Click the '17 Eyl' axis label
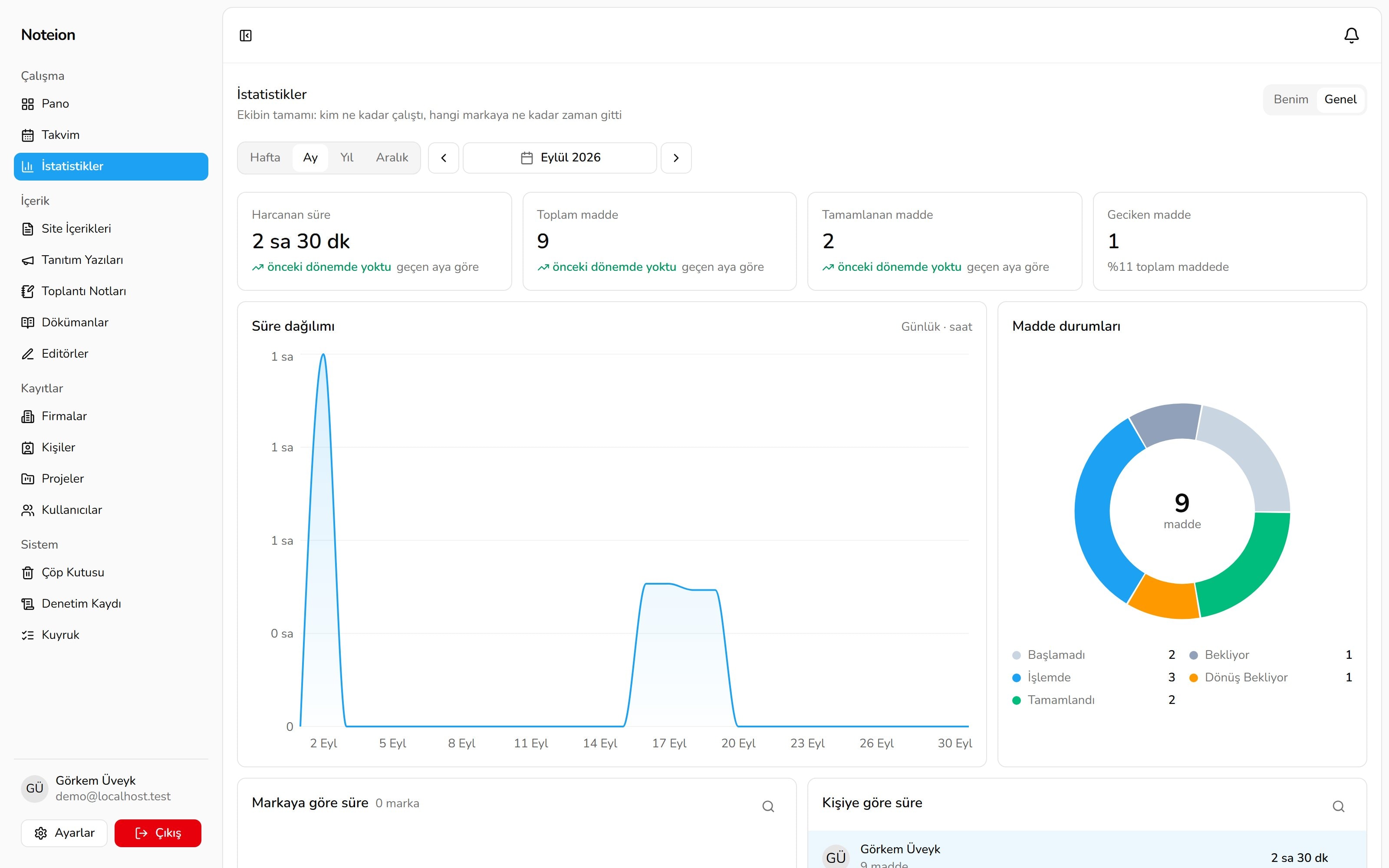 (x=669, y=743)
